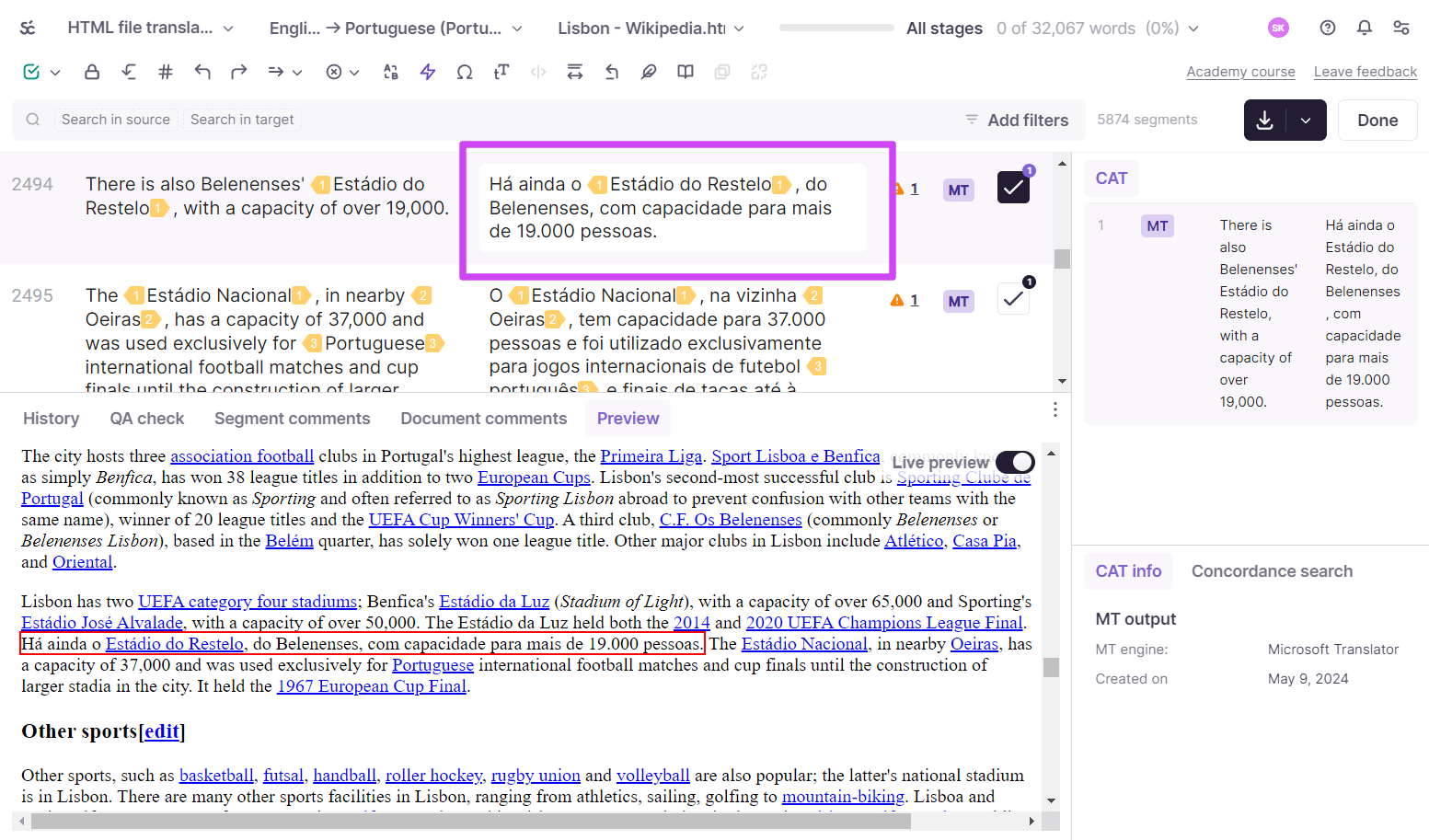The image size is (1429, 840).
Task: Click the A-to-B replace icon
Action: (x=391, y=72)
